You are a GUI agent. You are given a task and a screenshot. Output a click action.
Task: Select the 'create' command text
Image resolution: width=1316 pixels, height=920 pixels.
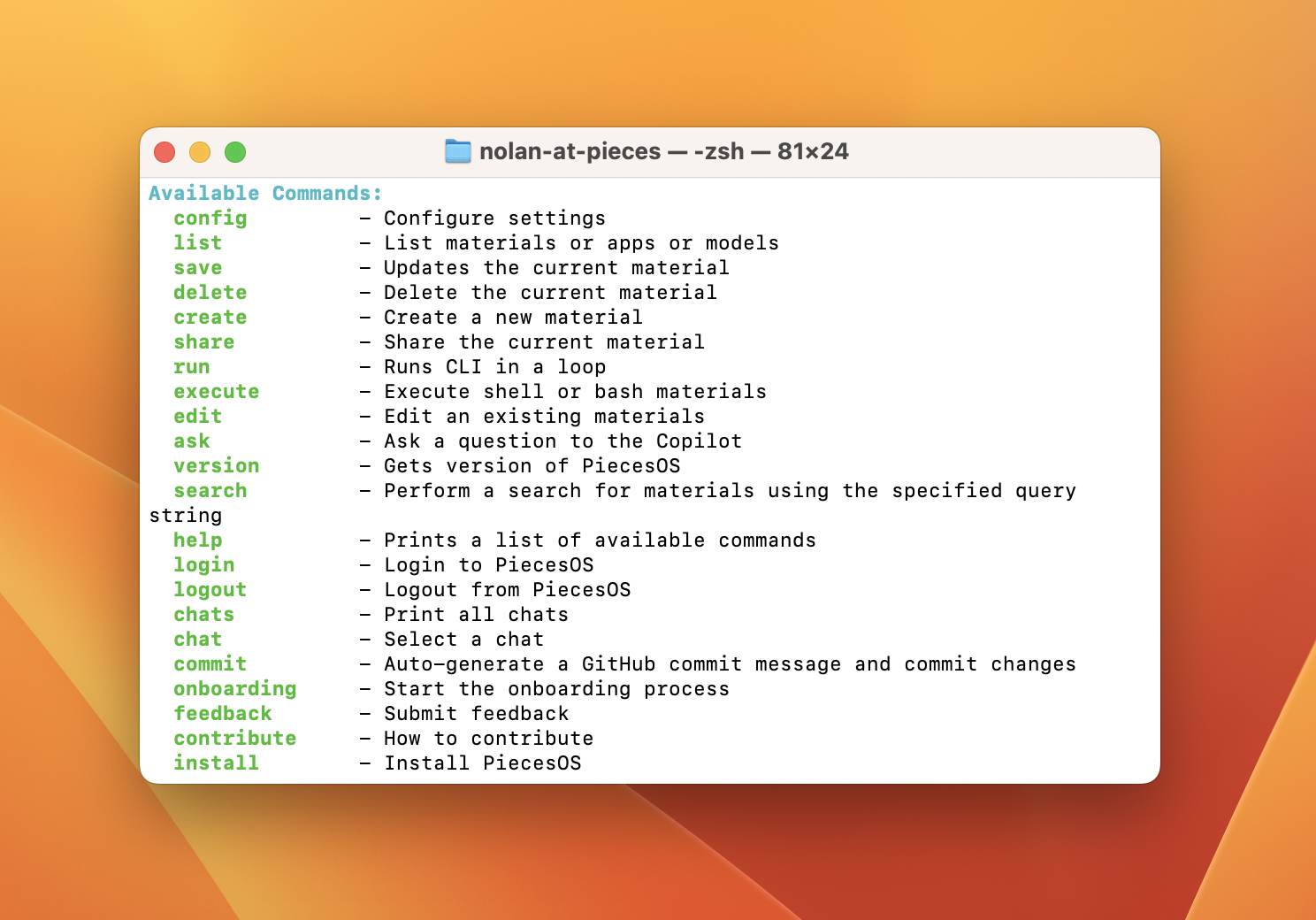coord(210,317)
